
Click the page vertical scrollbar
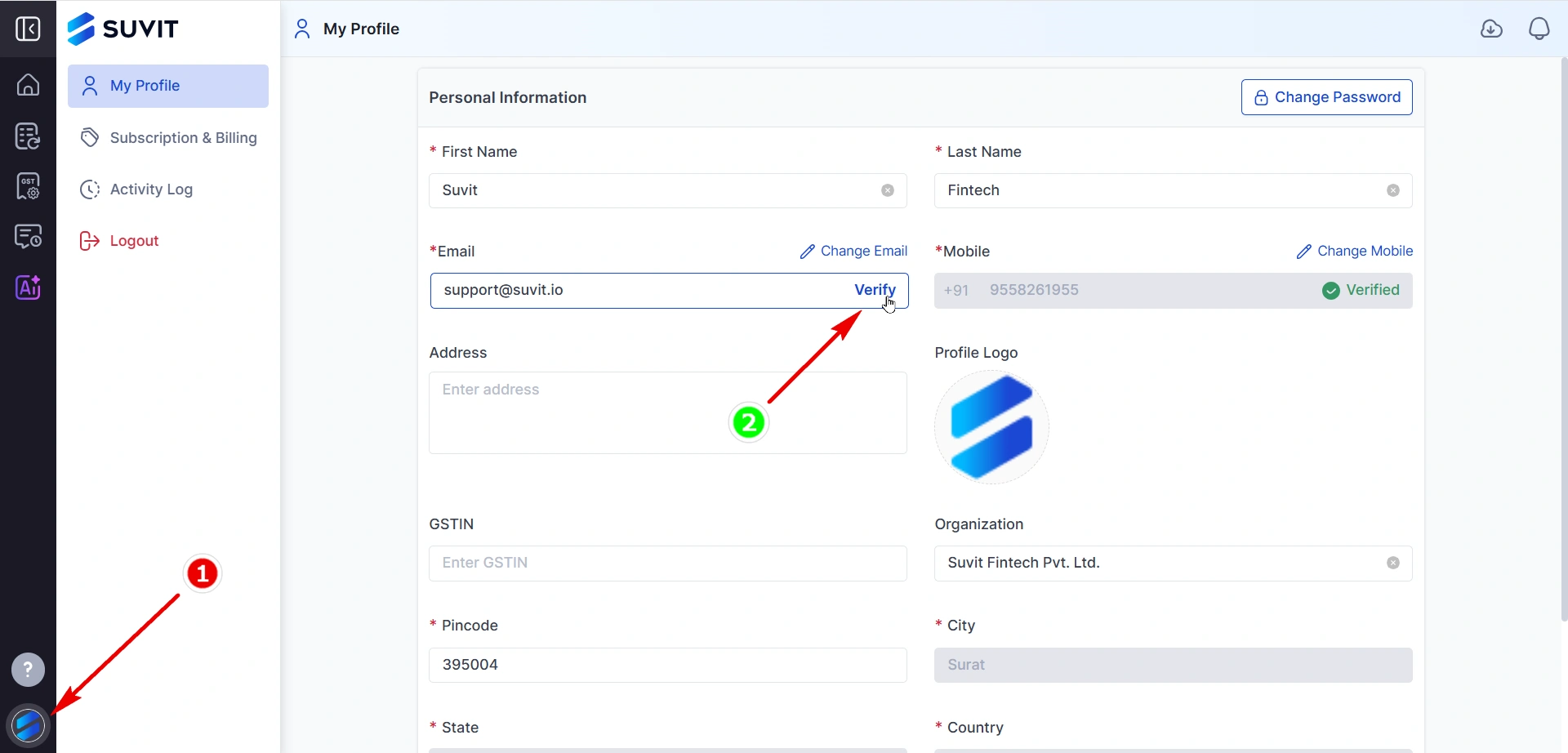click(x=1564, y=339)
